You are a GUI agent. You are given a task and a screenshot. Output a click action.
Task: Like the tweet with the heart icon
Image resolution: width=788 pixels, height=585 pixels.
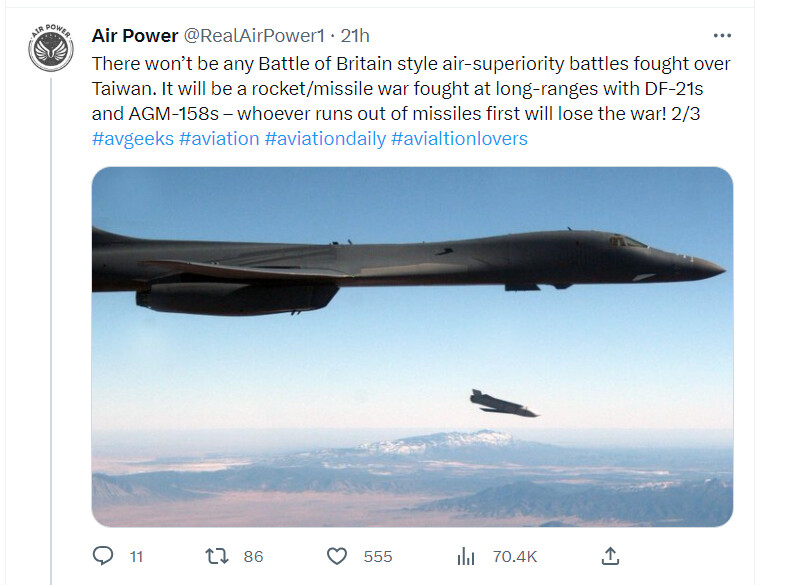coord(338,556)
